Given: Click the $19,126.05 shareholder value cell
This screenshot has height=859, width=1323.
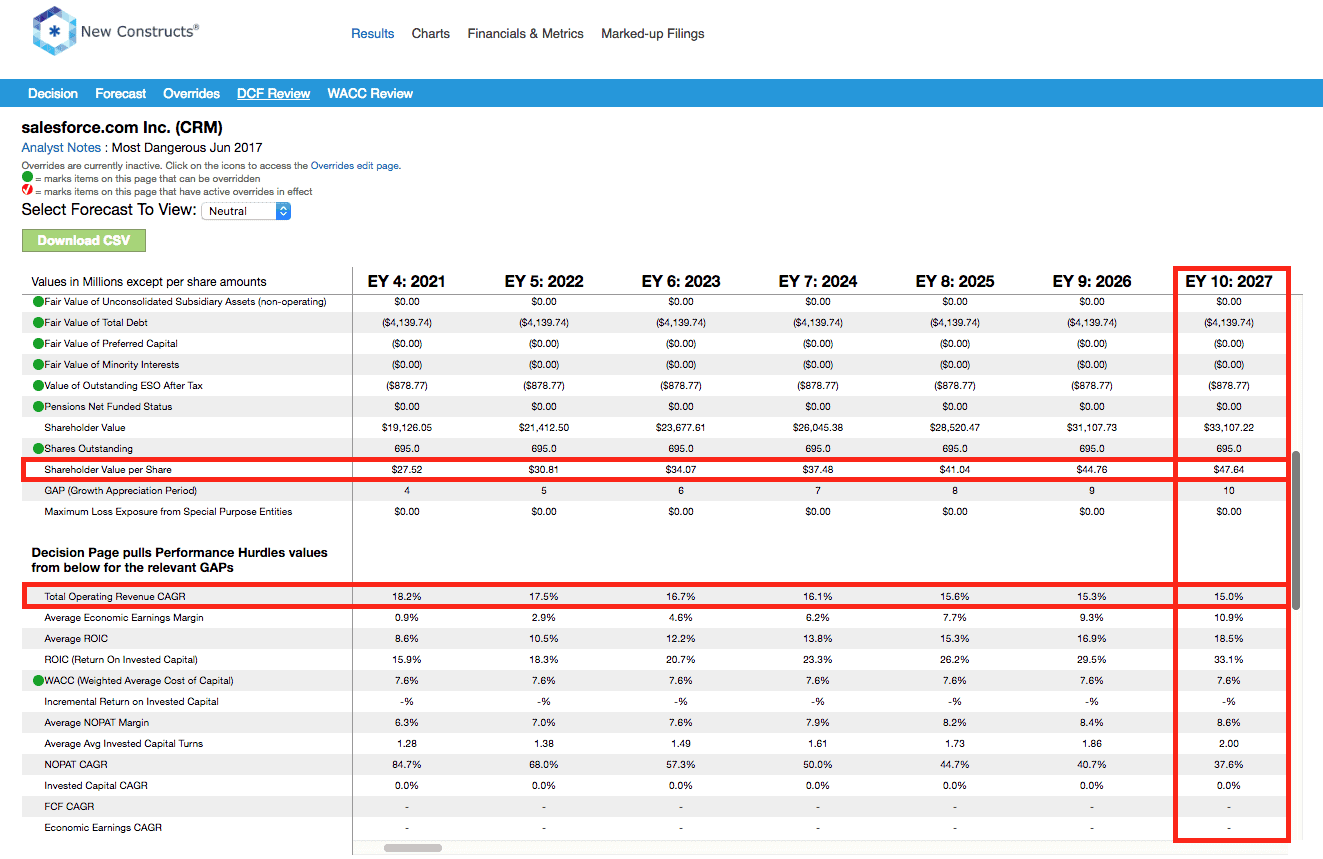Looking at the screenshot, I should tap(407, 428).
